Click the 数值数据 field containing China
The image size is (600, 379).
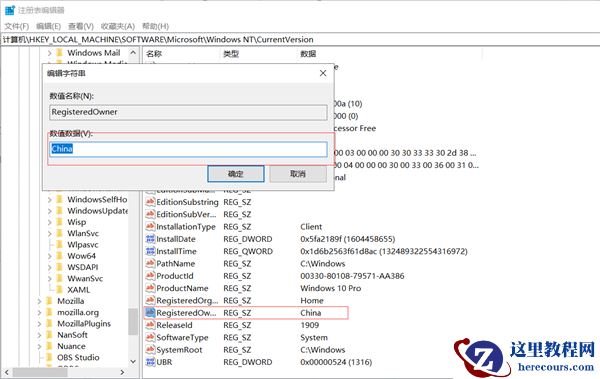pyautogui.click(x=188, y=149)
